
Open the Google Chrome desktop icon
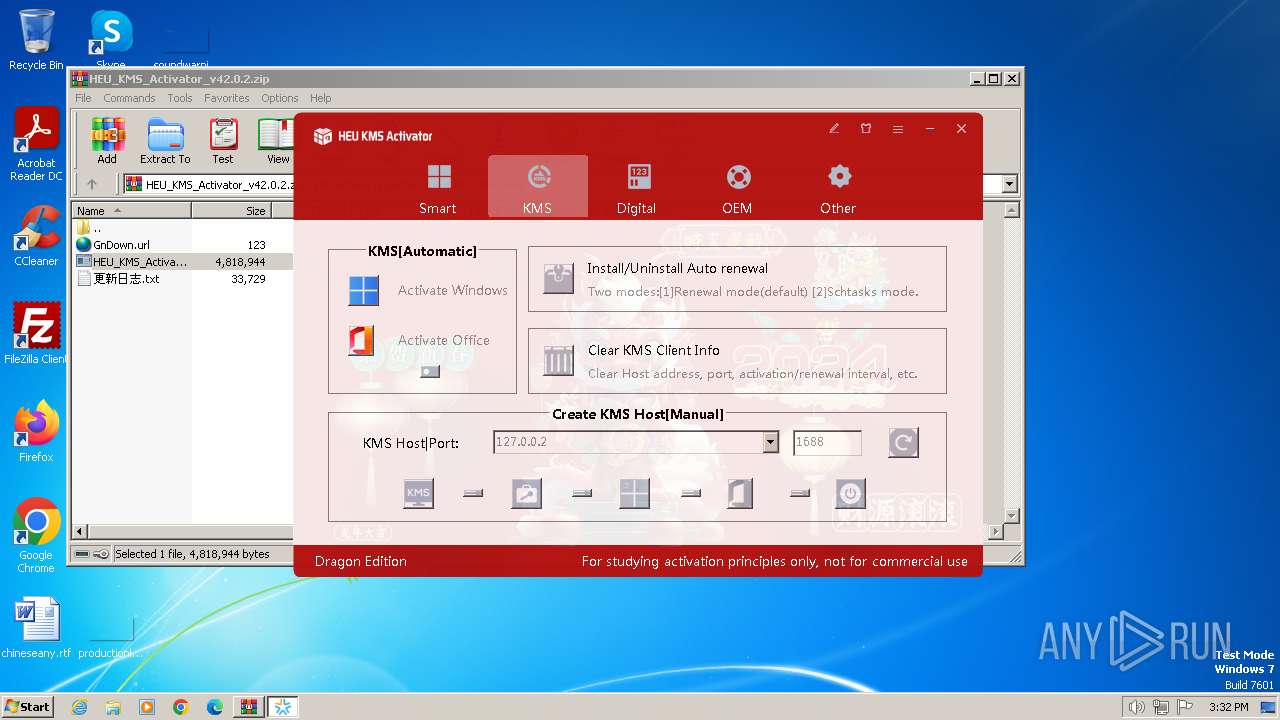tap(36, 535)
